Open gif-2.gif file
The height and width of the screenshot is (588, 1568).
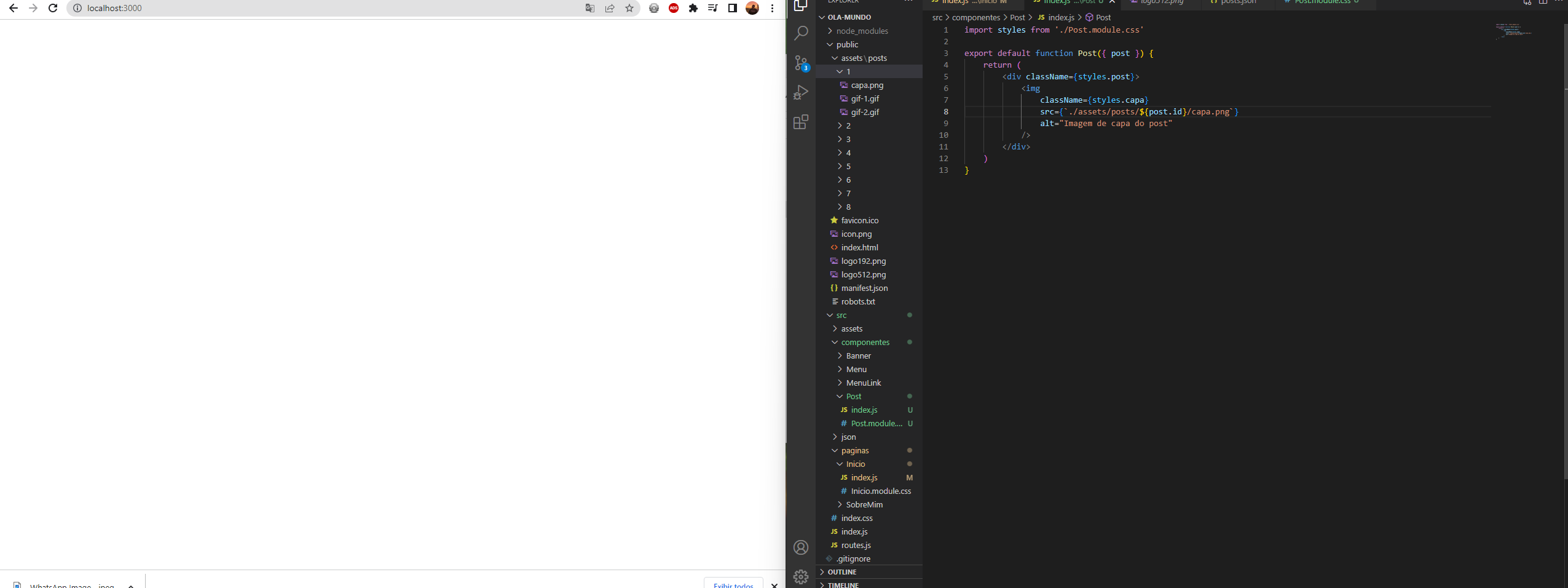pyautogui.click(x=869, y=112)
